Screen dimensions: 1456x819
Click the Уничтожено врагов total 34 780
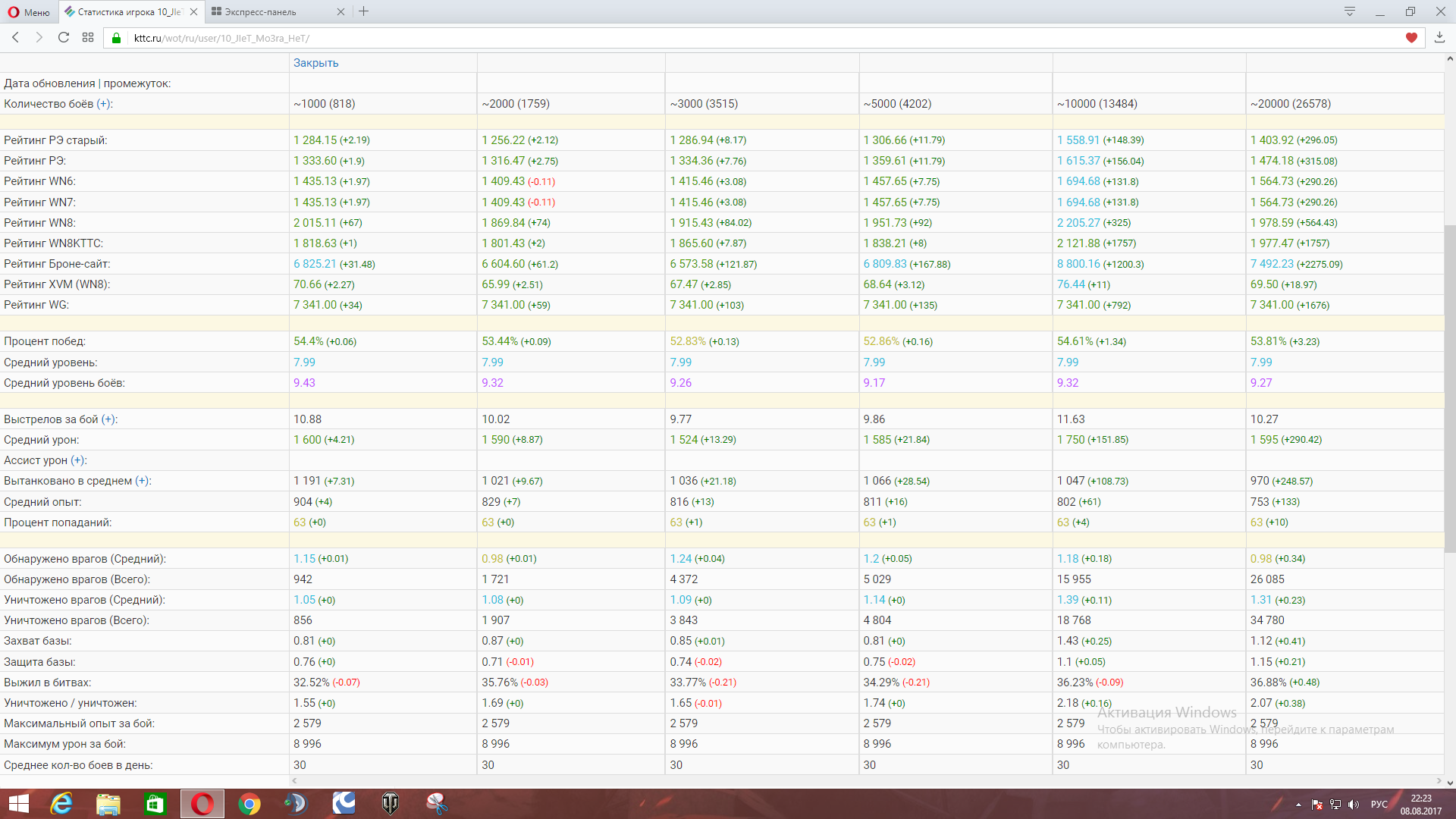1267,620
